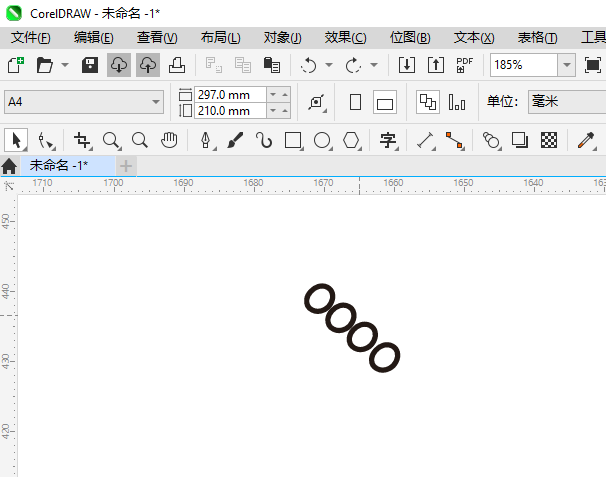This screenshot has width=606, height=477.
Task: Select the Connector tool
Action: 454,140
